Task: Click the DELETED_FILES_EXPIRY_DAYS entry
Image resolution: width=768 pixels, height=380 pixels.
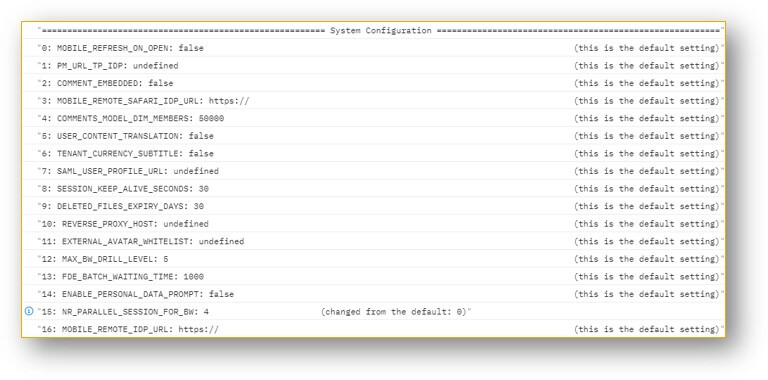Action: point(374,206)
